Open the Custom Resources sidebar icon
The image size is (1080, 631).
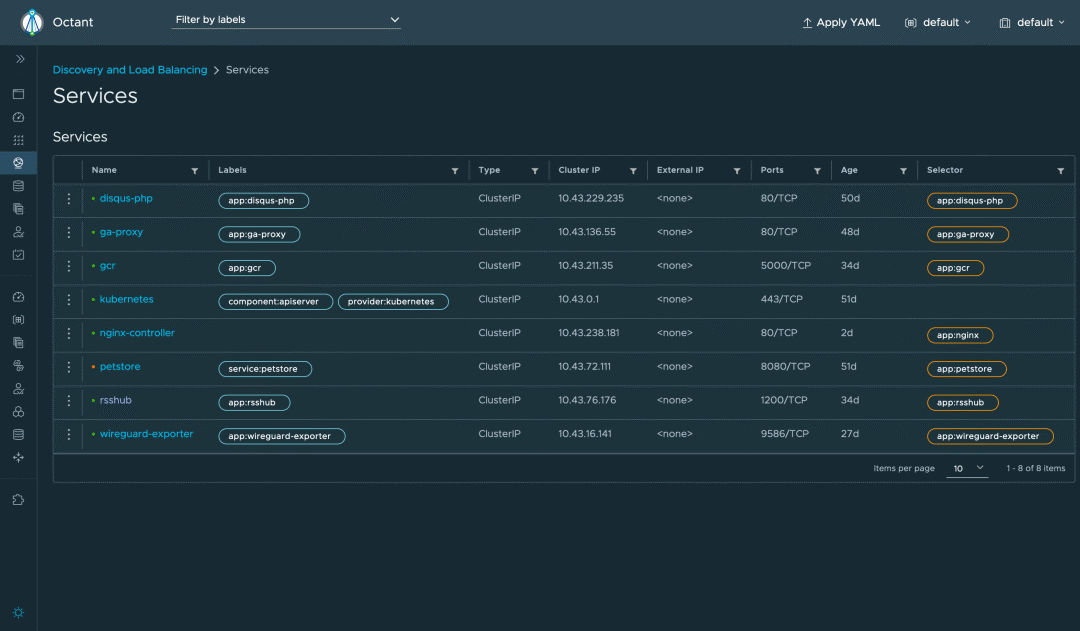(19, 209)
